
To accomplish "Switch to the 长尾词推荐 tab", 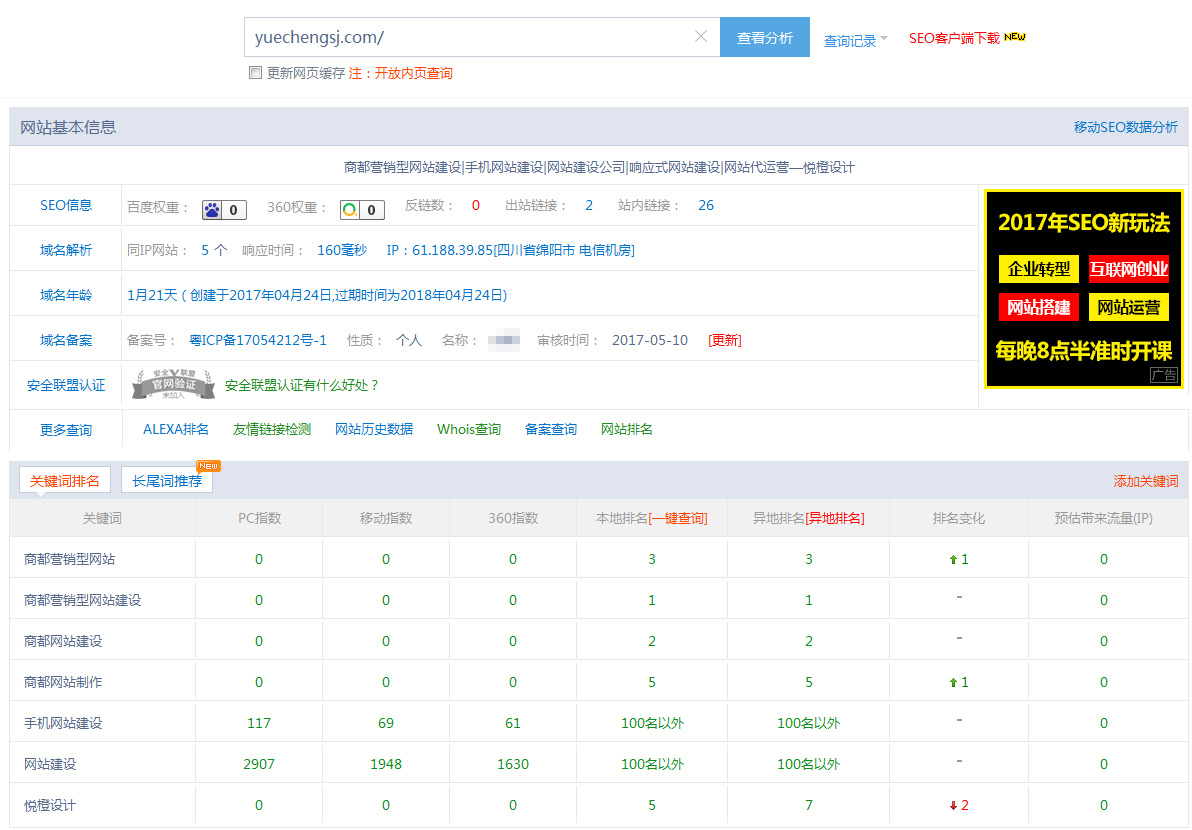I will (x=166, y=480).
